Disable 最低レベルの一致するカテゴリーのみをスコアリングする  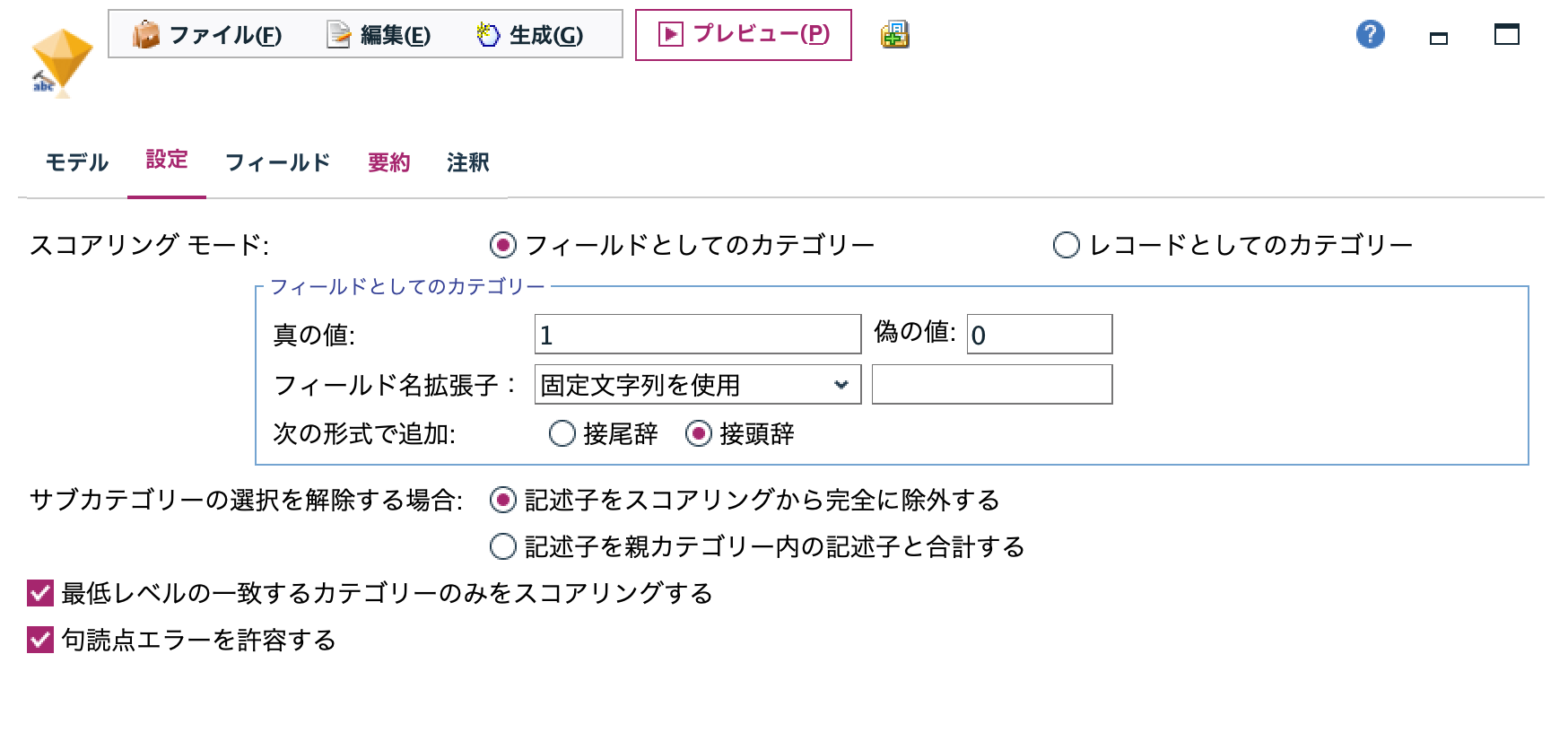(38, 592)
